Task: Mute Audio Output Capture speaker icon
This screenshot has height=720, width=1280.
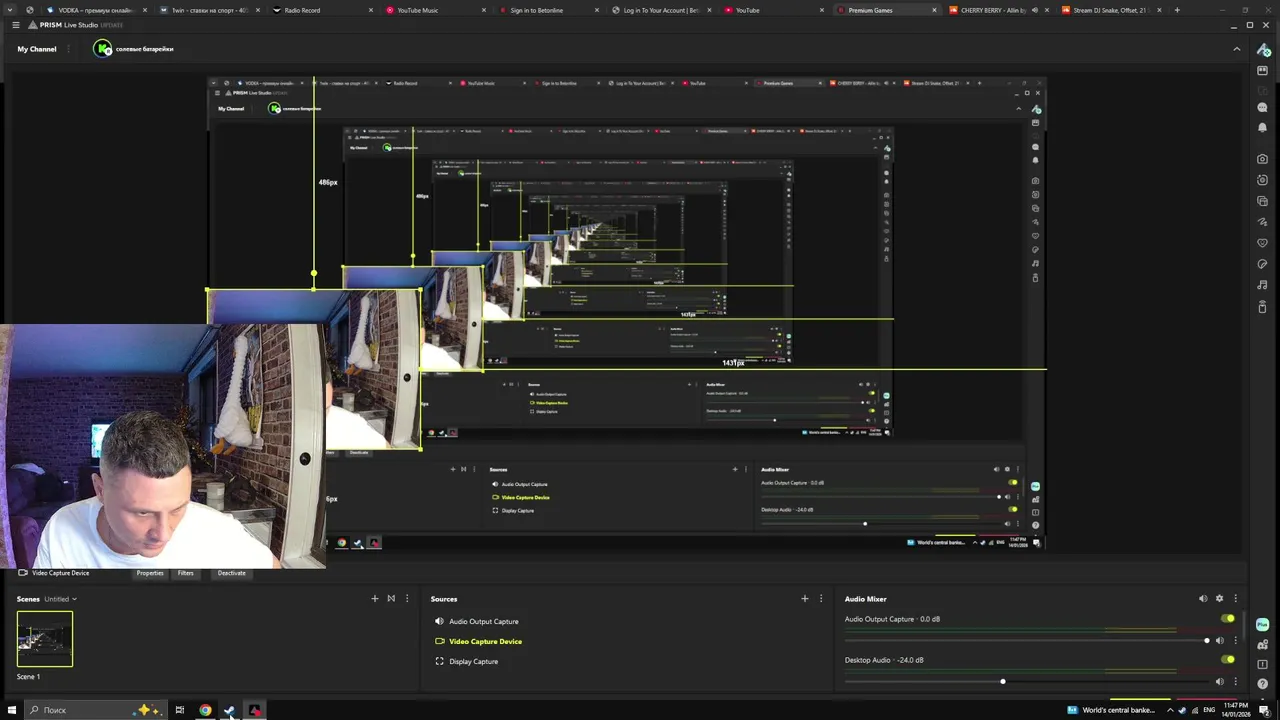Action: [1219, 640]
